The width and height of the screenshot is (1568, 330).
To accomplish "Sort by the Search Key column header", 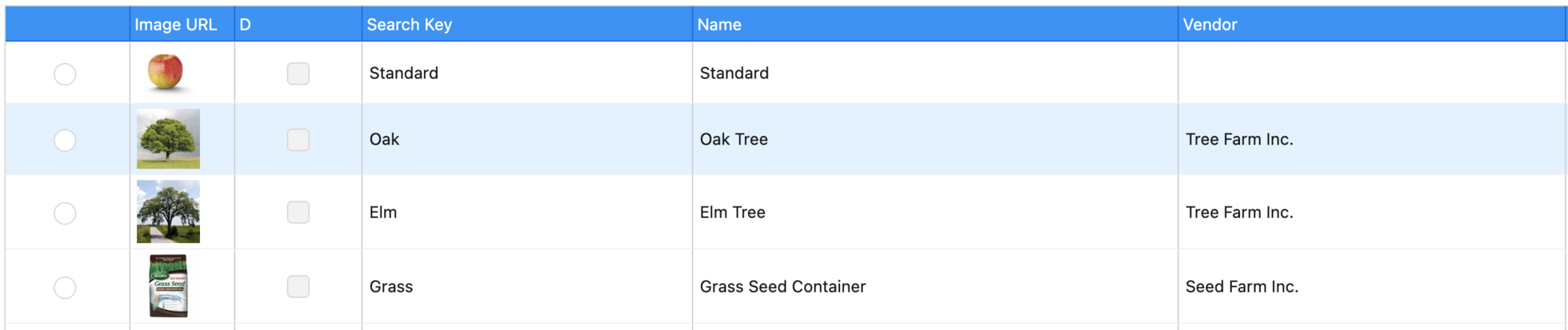I will point(409,25).
